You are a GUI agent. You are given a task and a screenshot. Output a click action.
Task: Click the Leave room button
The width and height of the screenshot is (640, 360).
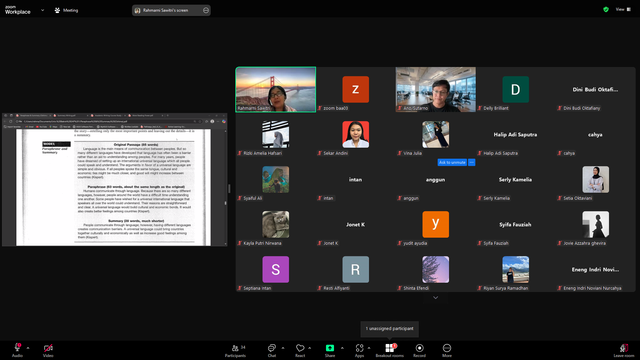624,350
